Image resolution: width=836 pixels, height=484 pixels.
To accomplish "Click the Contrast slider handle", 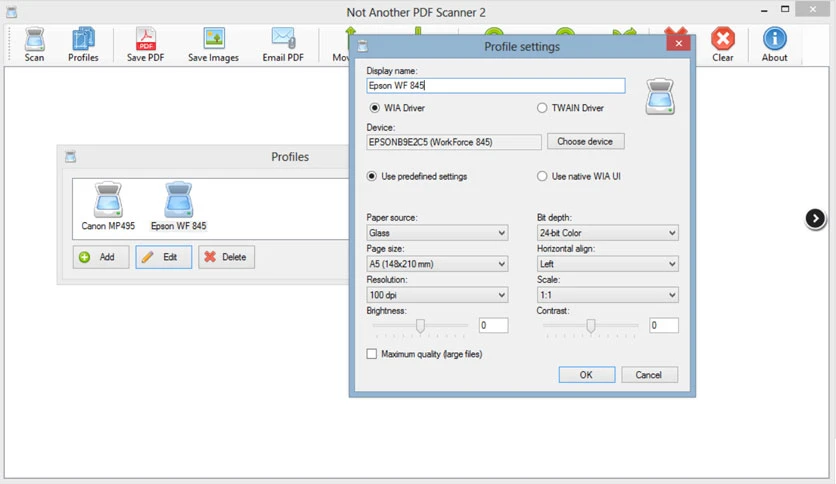I will [x=591, y=326].
